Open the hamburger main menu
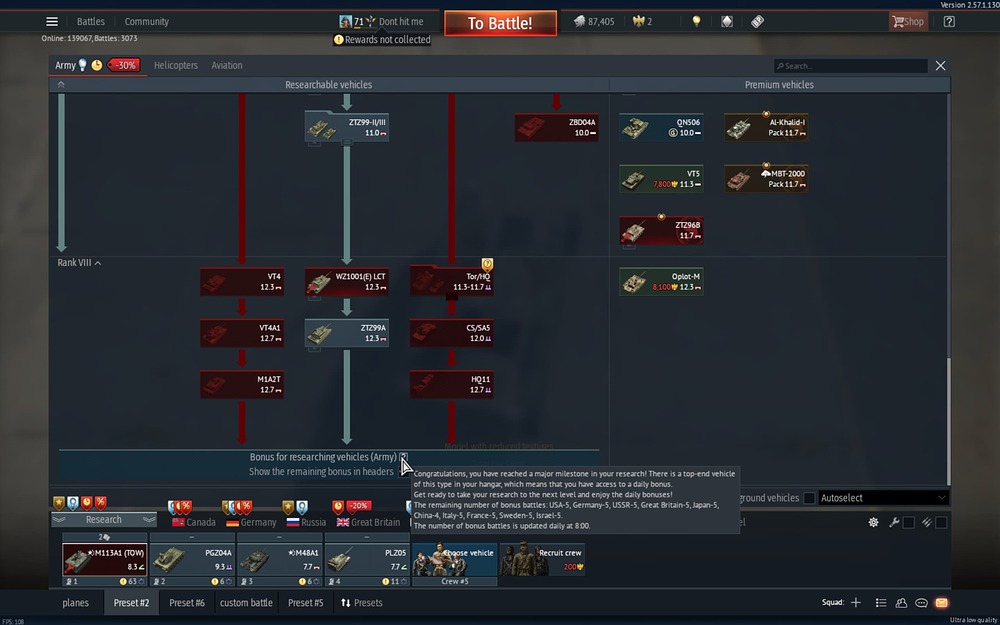Image resolution: width=1000 pixels, height=625 pixels. (x=52, y=22)
